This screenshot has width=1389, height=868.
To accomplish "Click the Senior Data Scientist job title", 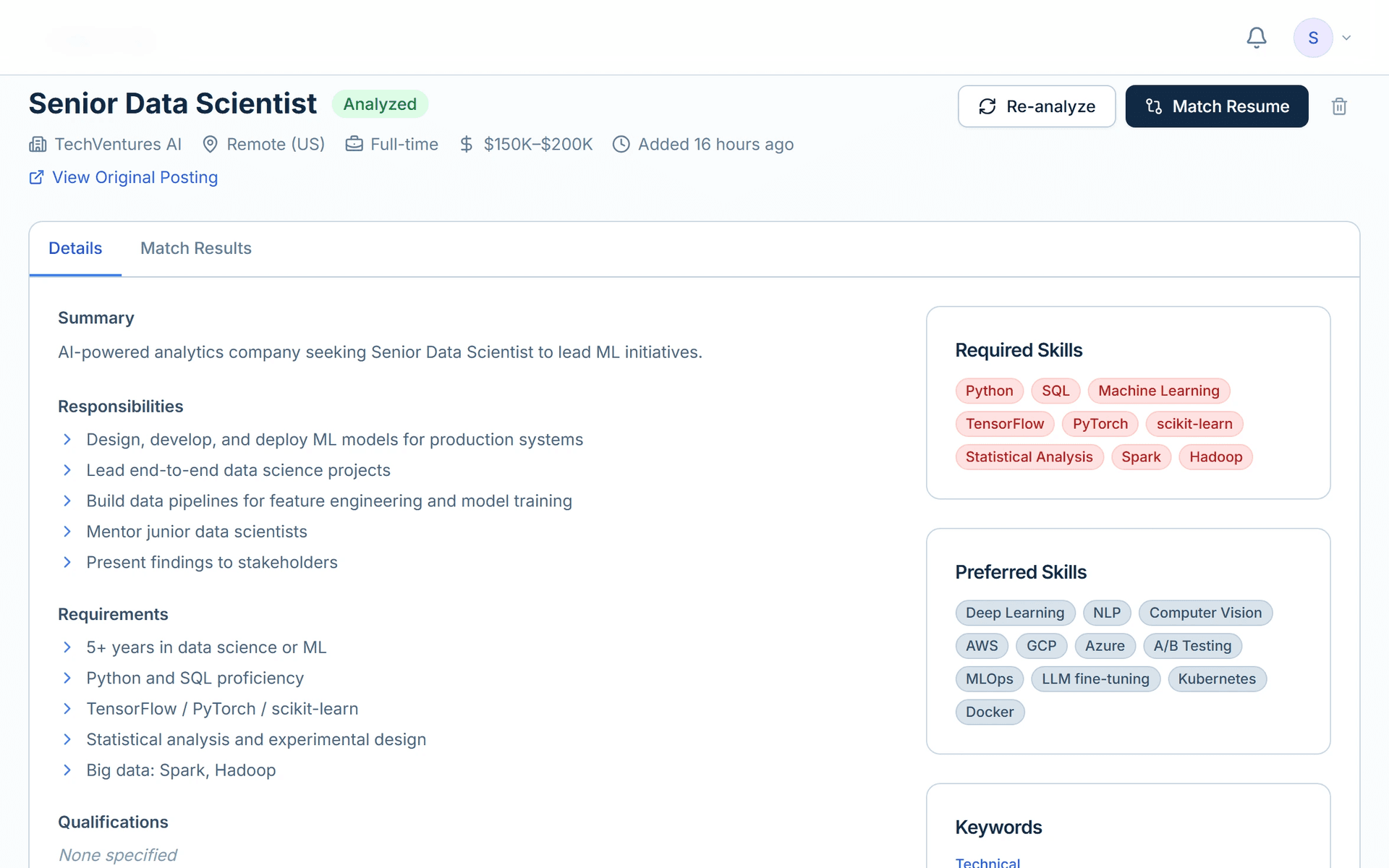I will pyautogui.click(x=173, y=103).
